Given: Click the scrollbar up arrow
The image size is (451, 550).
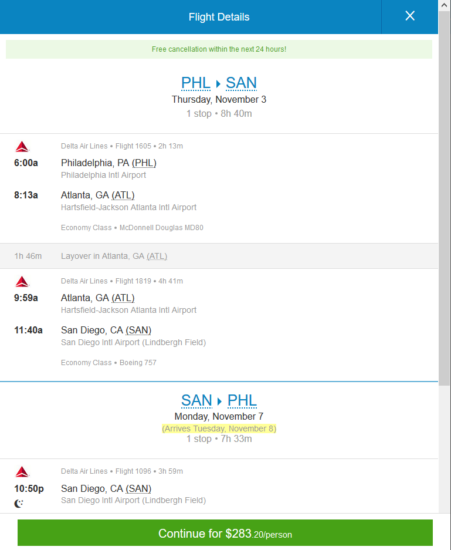Looking at the screenshot, I should tap(444, 5).
